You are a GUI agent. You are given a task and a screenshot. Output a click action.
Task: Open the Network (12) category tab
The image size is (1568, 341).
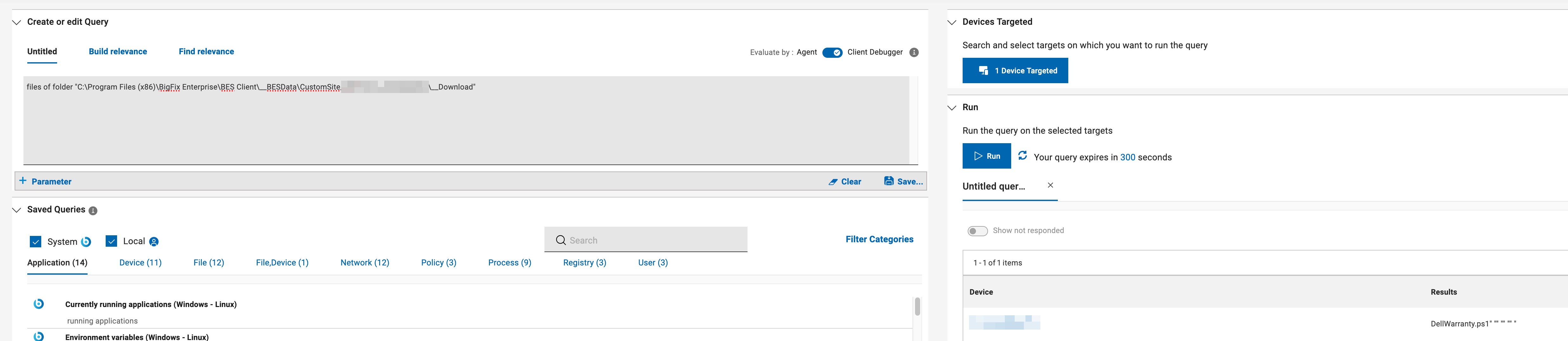point(365,263)
